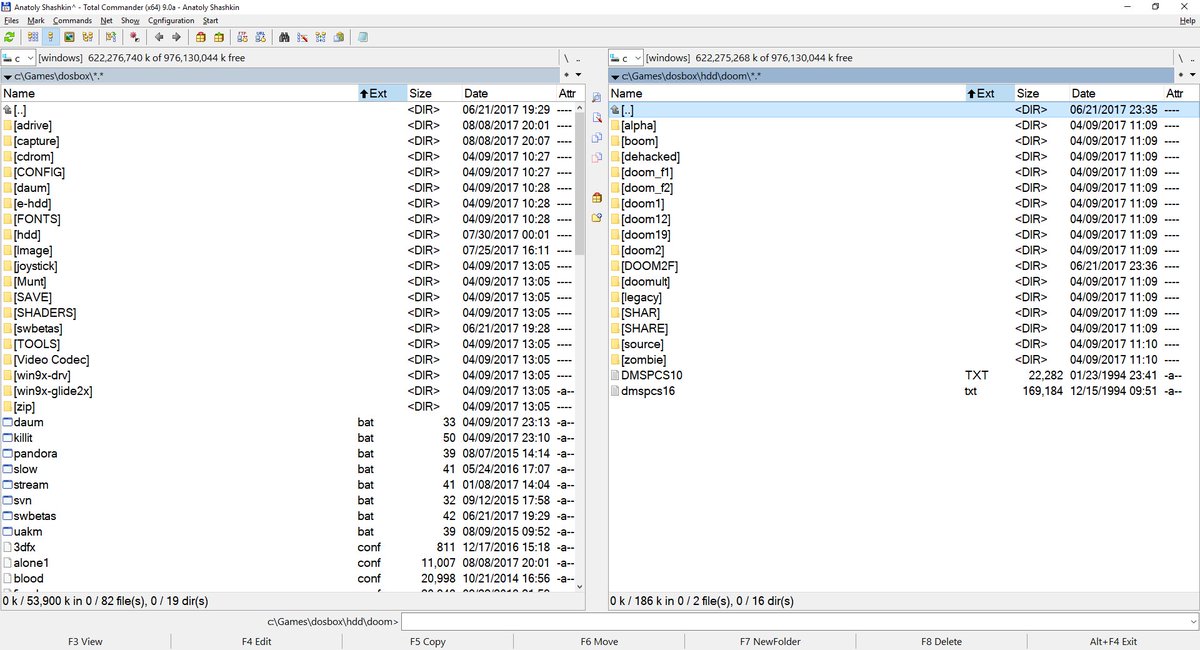Open the Commands menu
This screenshot has width=1200, height=650.
coord(72,20)
